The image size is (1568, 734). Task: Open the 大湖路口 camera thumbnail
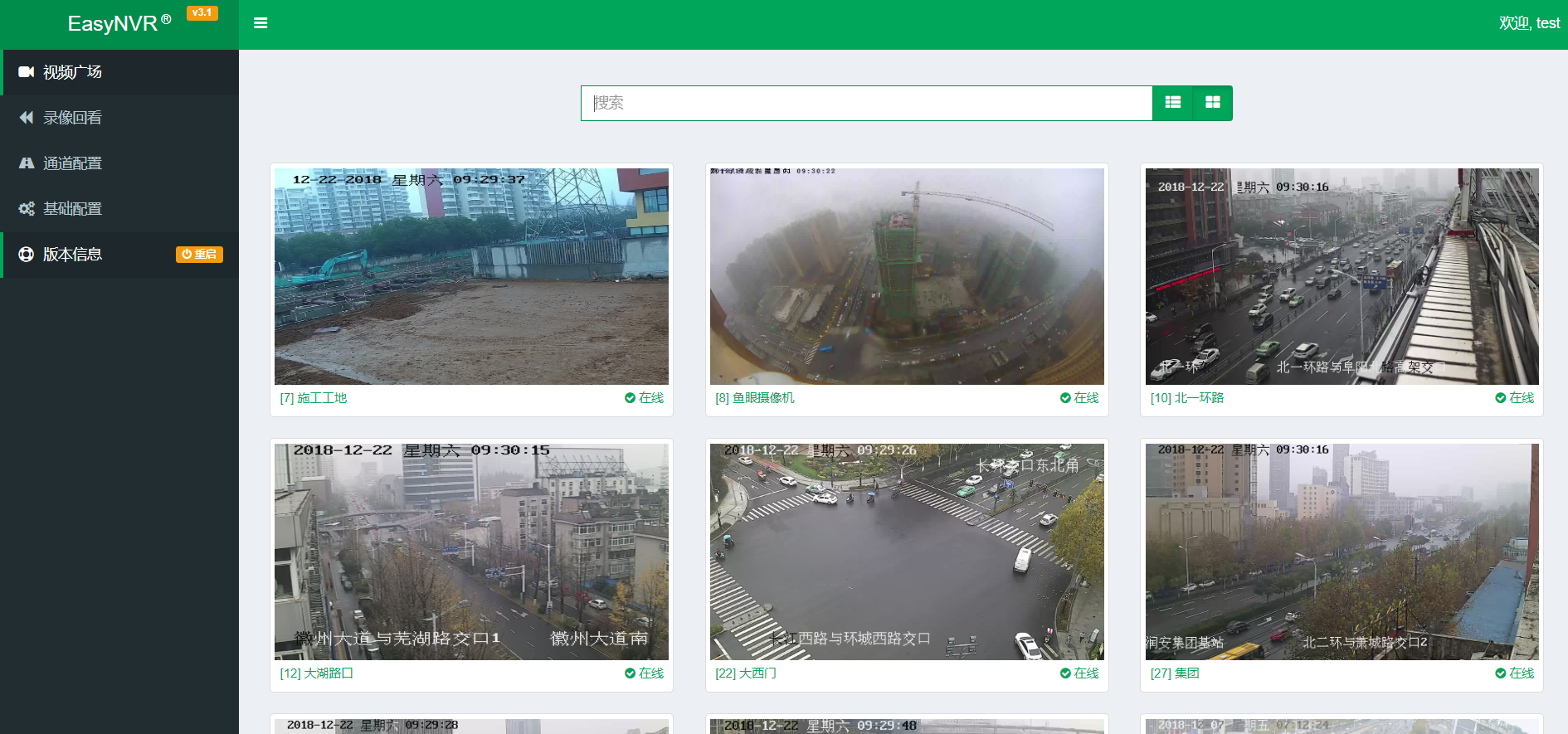pyautogui.click(x=471, y=552)
